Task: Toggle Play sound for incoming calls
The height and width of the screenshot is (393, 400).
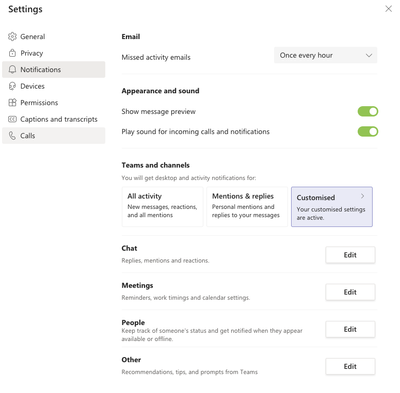Action: click(368, 131)
